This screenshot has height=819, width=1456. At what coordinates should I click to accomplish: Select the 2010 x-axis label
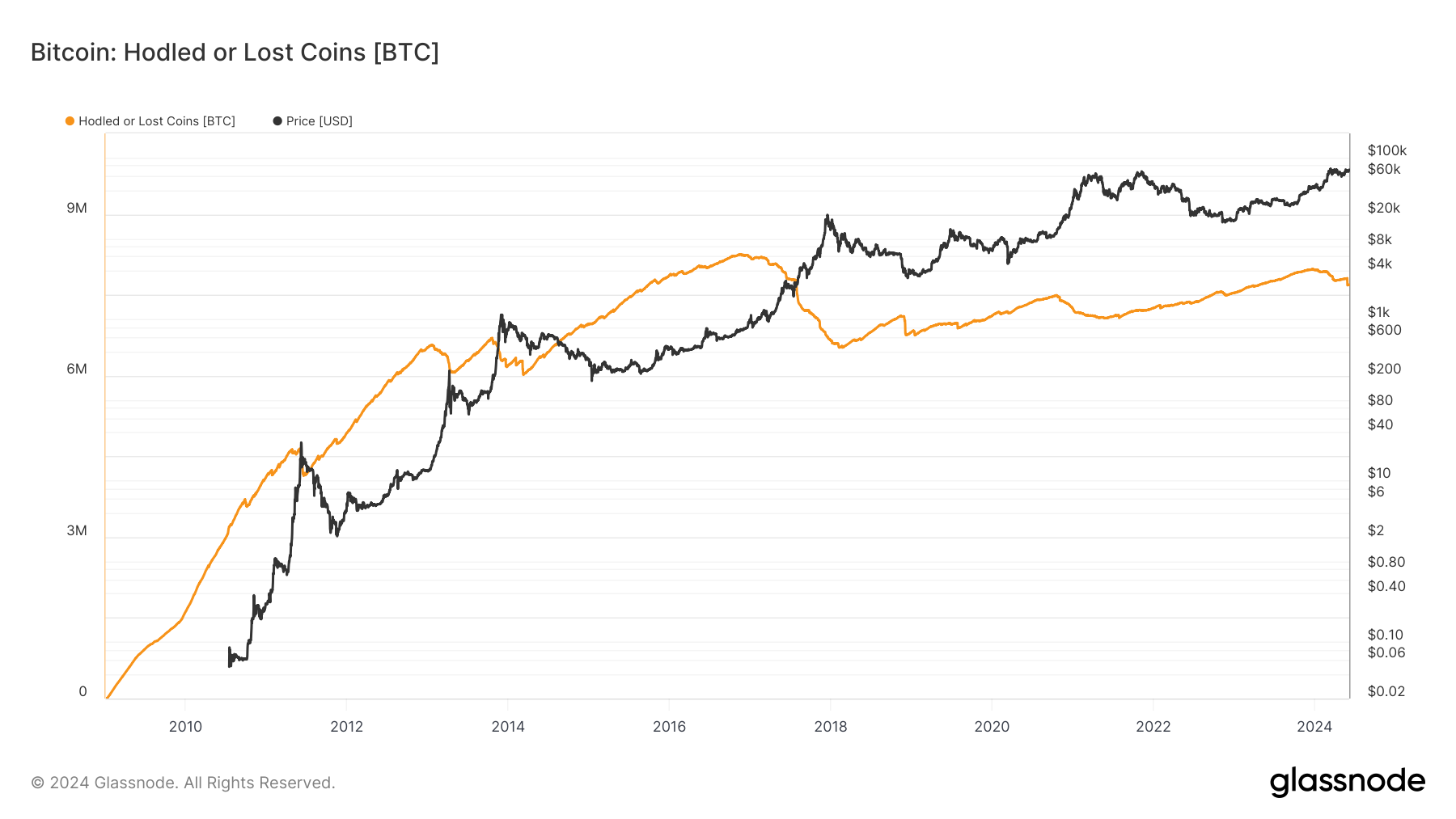(x=185, y=726)
